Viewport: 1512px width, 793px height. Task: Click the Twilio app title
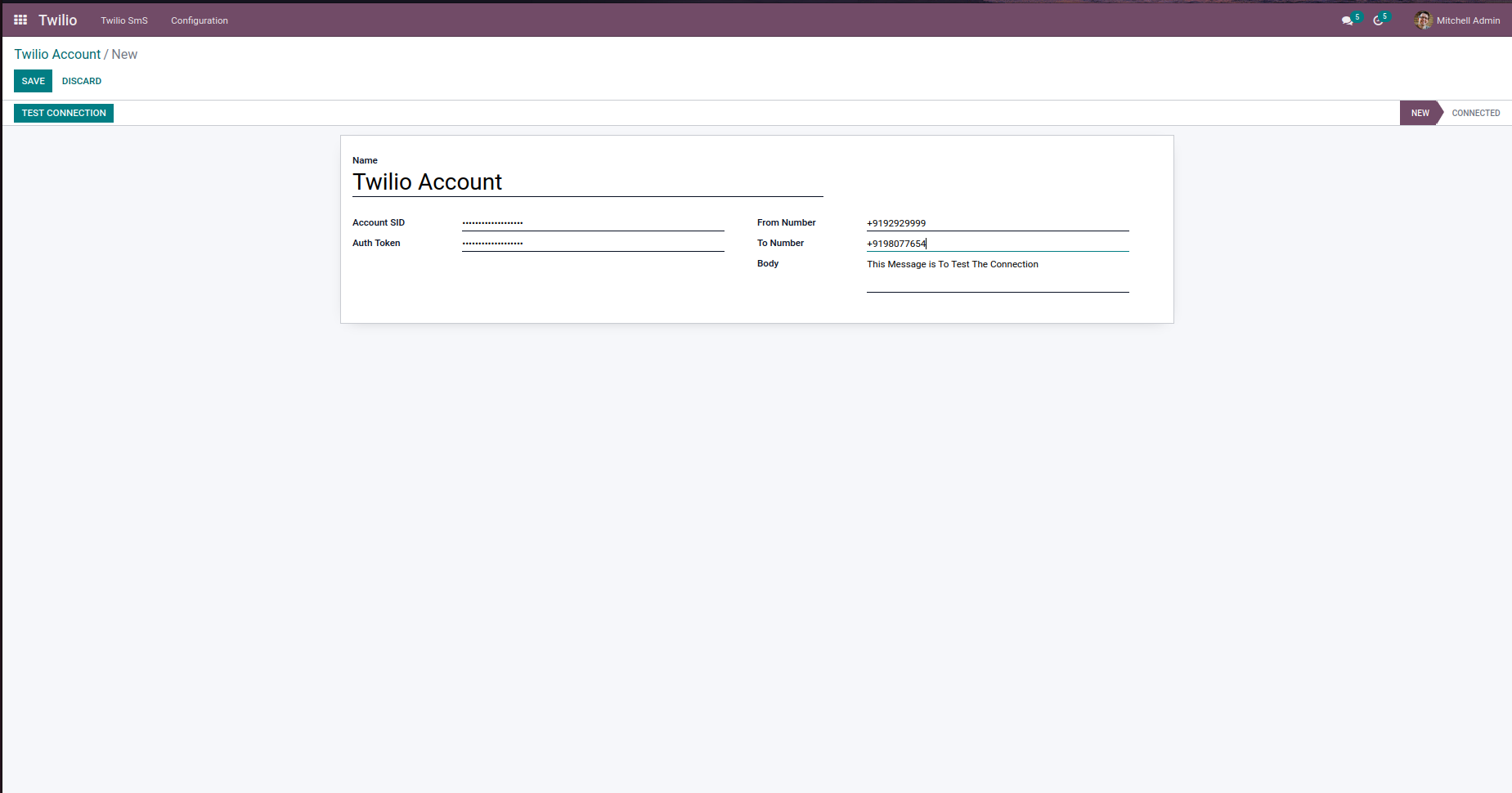[x=58, y=20]
